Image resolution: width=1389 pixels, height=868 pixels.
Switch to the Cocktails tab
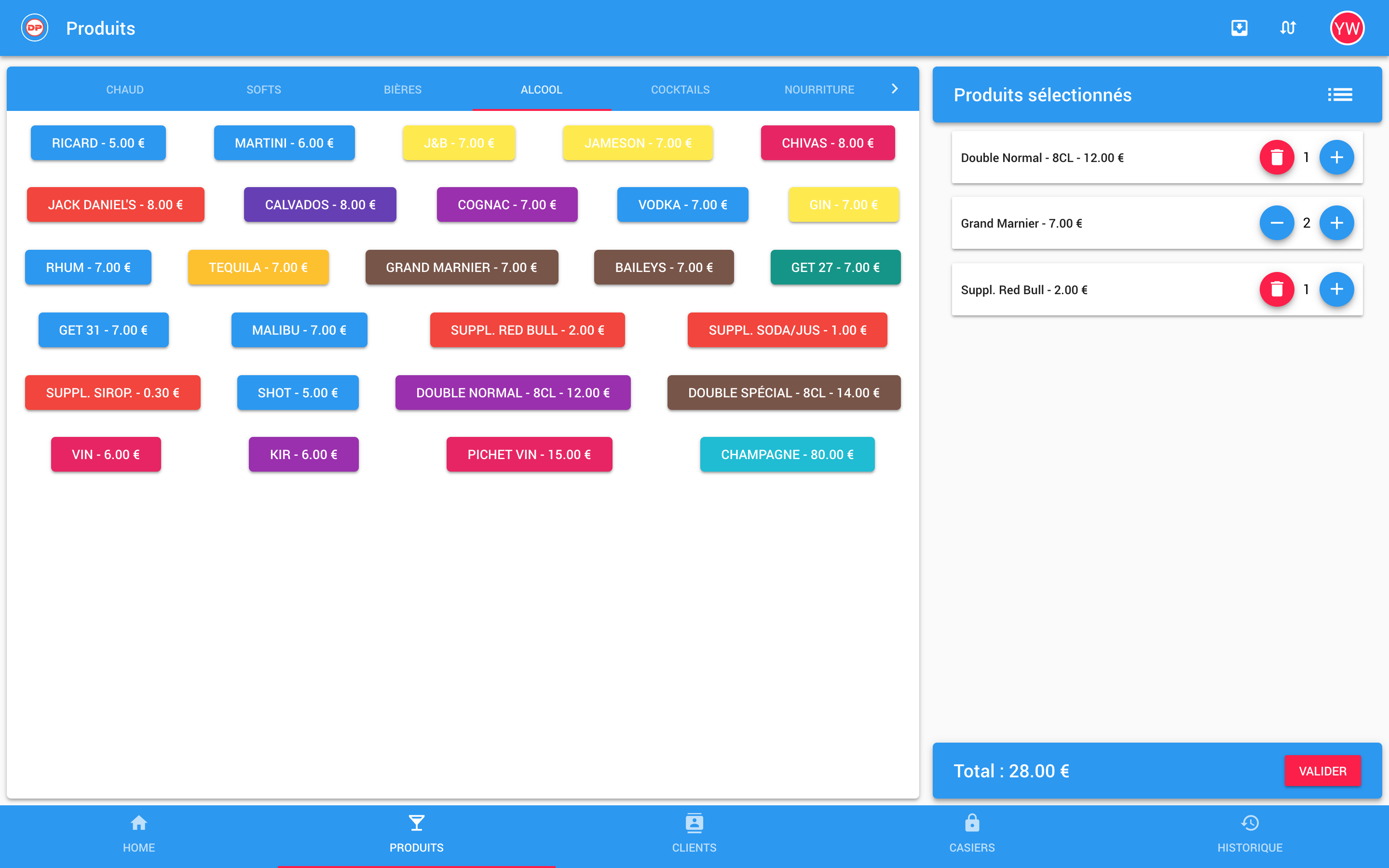coord(680,90)
